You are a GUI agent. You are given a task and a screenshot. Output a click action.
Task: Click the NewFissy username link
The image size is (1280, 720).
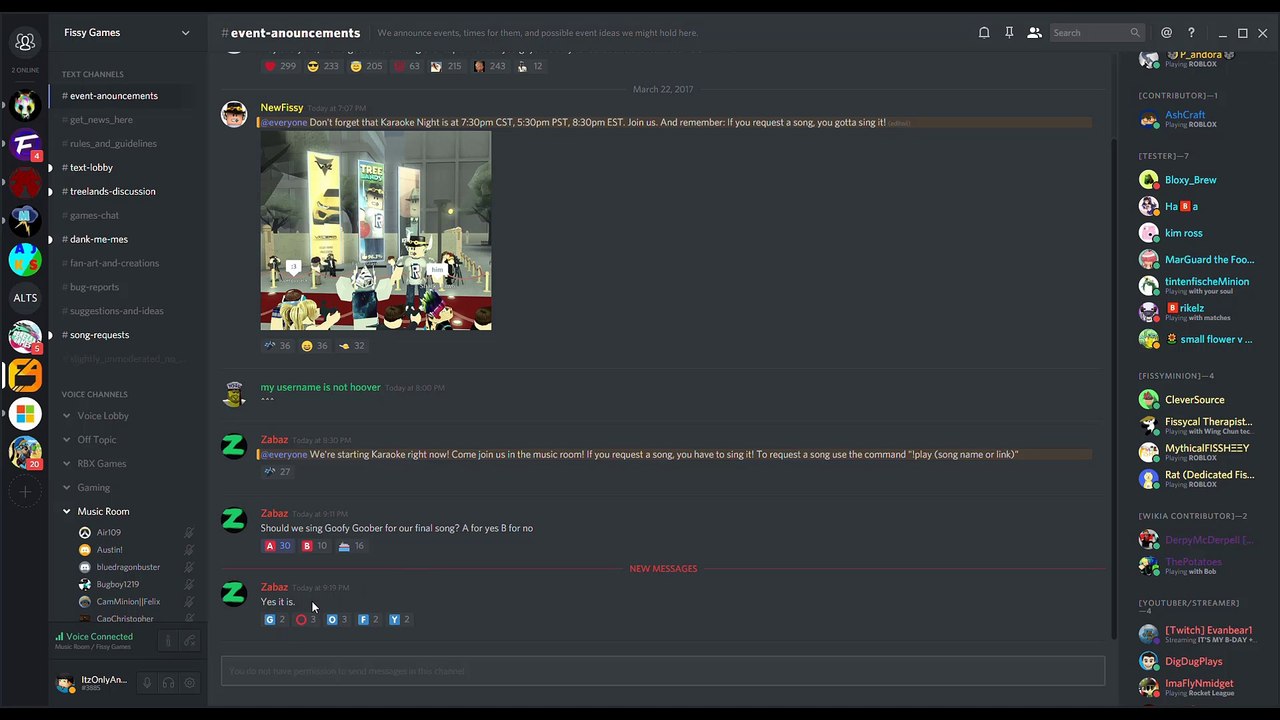coord(282,108)
